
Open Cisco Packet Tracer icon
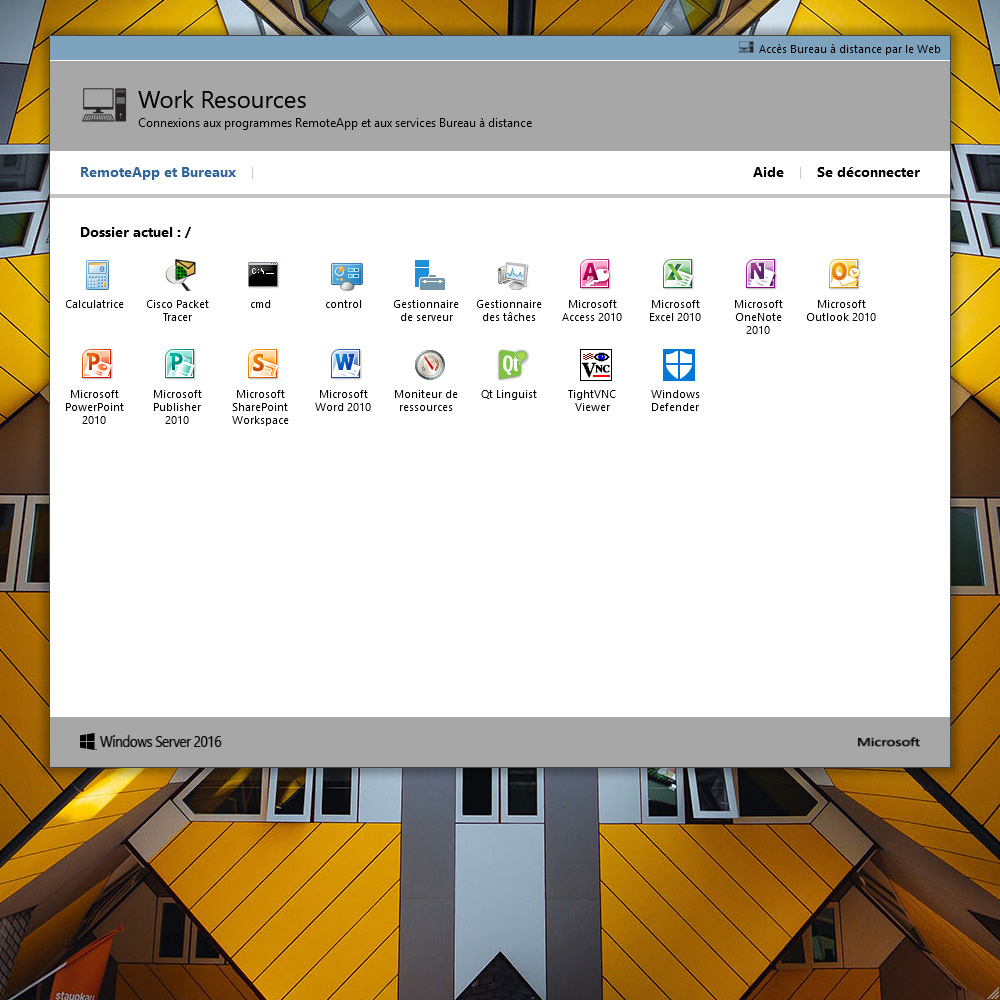click(180, 275)
